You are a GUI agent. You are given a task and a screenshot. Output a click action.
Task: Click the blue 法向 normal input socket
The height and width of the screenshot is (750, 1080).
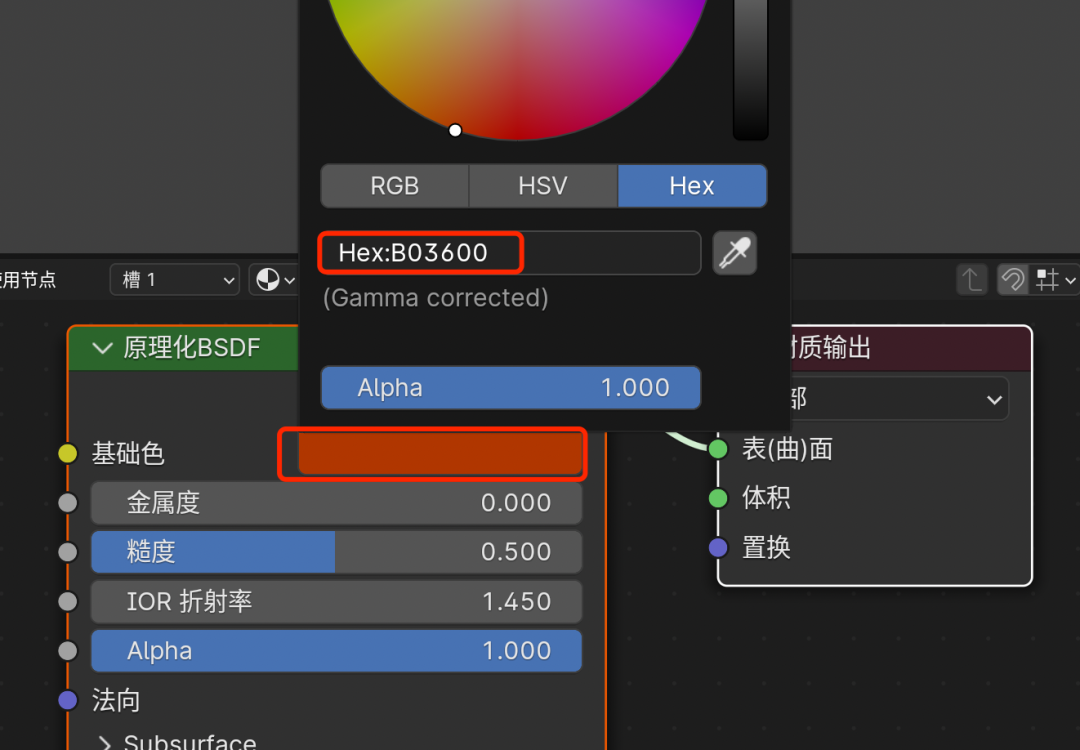click(x=67, y=700)
